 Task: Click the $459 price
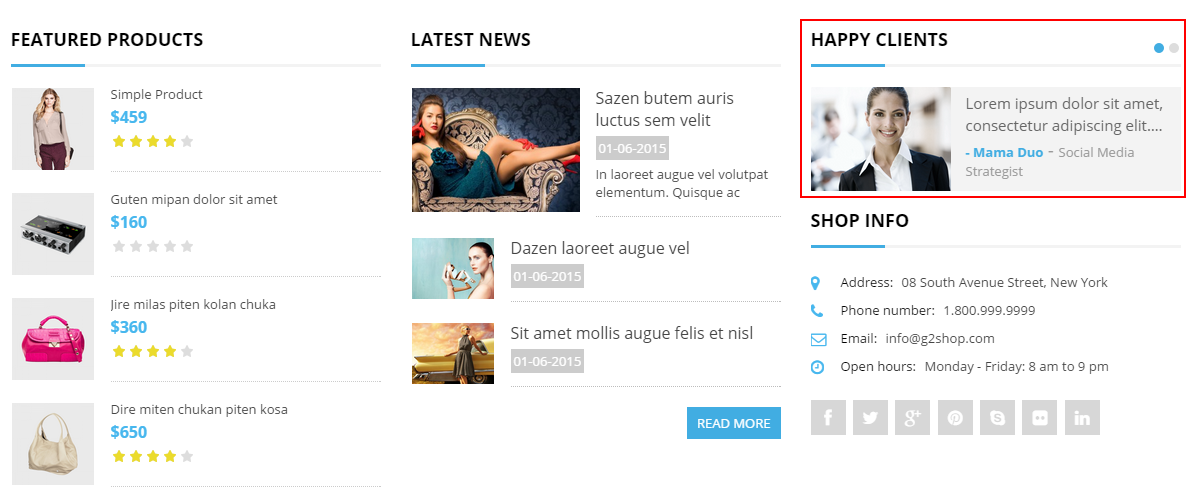pyautogui.click(x=129, y=117)
